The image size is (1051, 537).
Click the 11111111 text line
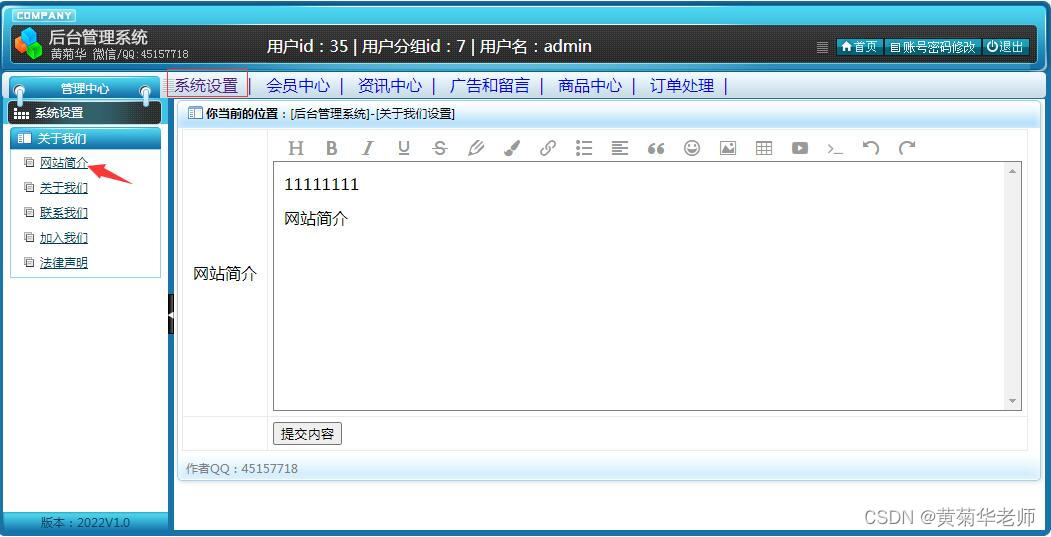coord(322,184)
